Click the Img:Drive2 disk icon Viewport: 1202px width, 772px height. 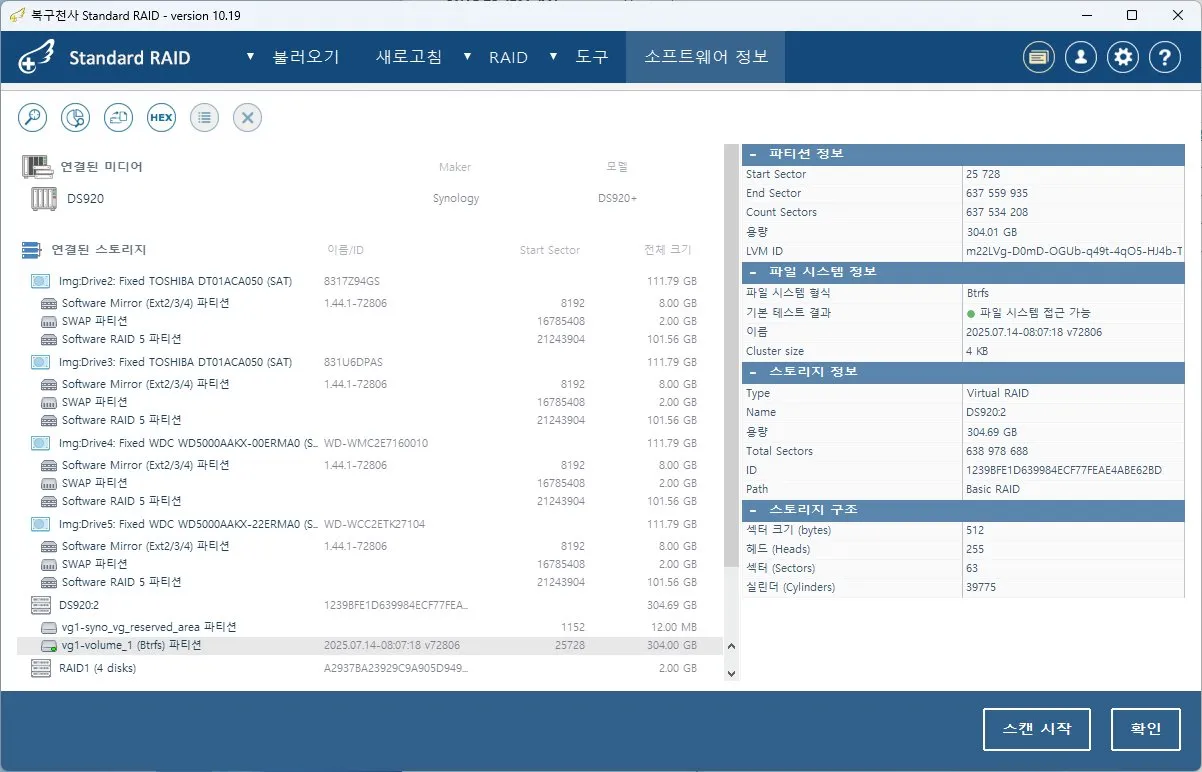[x=40, y=282]
